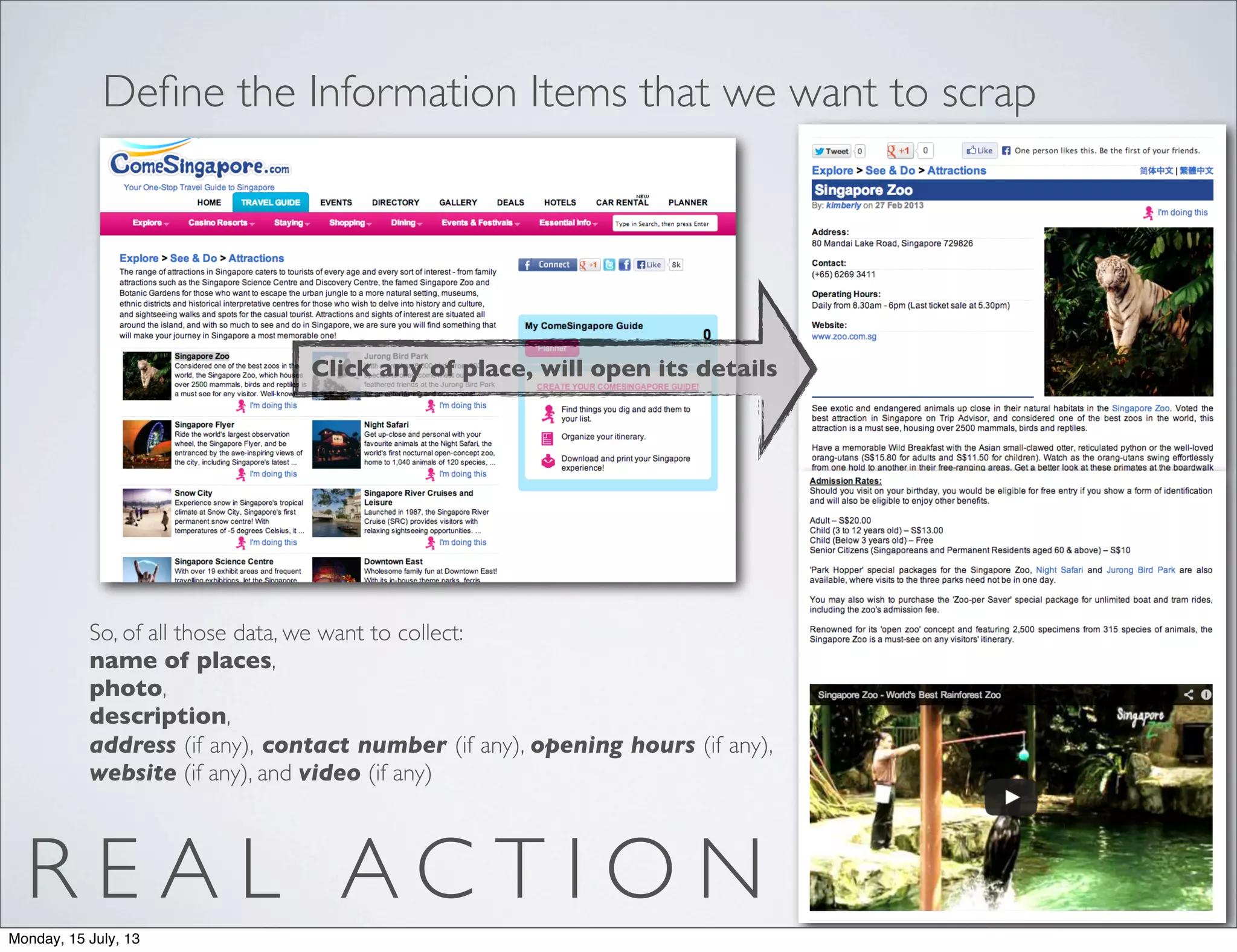
Task: Open the PLANNER menu item
Action: [688, 202]
